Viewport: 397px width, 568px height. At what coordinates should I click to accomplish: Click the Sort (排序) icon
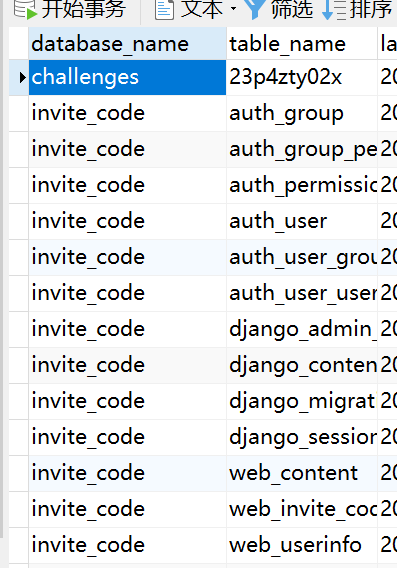(x=333, y=9)
